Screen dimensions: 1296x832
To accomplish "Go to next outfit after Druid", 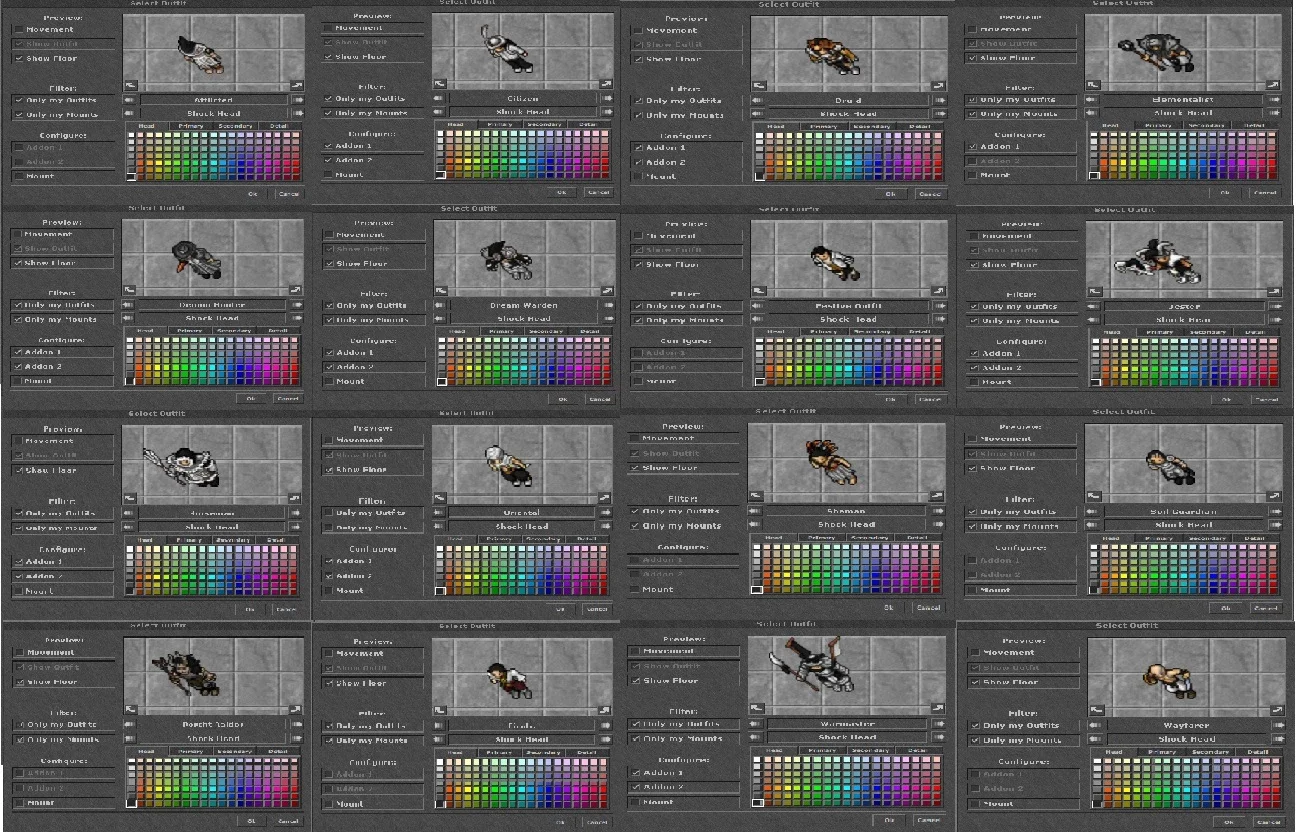I will [x=939, y=100].
